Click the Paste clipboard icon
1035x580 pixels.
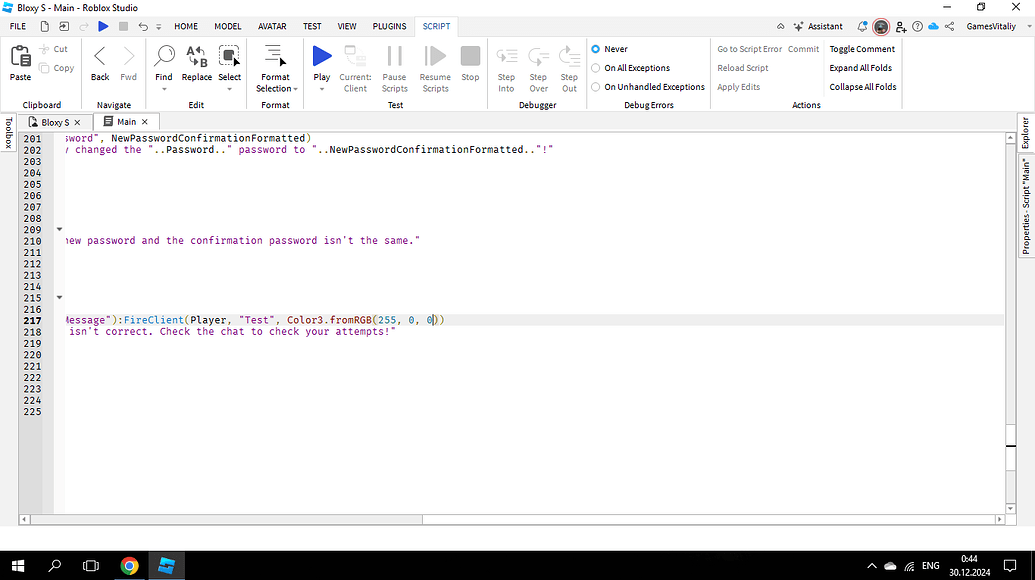click(x=20, y=57)
